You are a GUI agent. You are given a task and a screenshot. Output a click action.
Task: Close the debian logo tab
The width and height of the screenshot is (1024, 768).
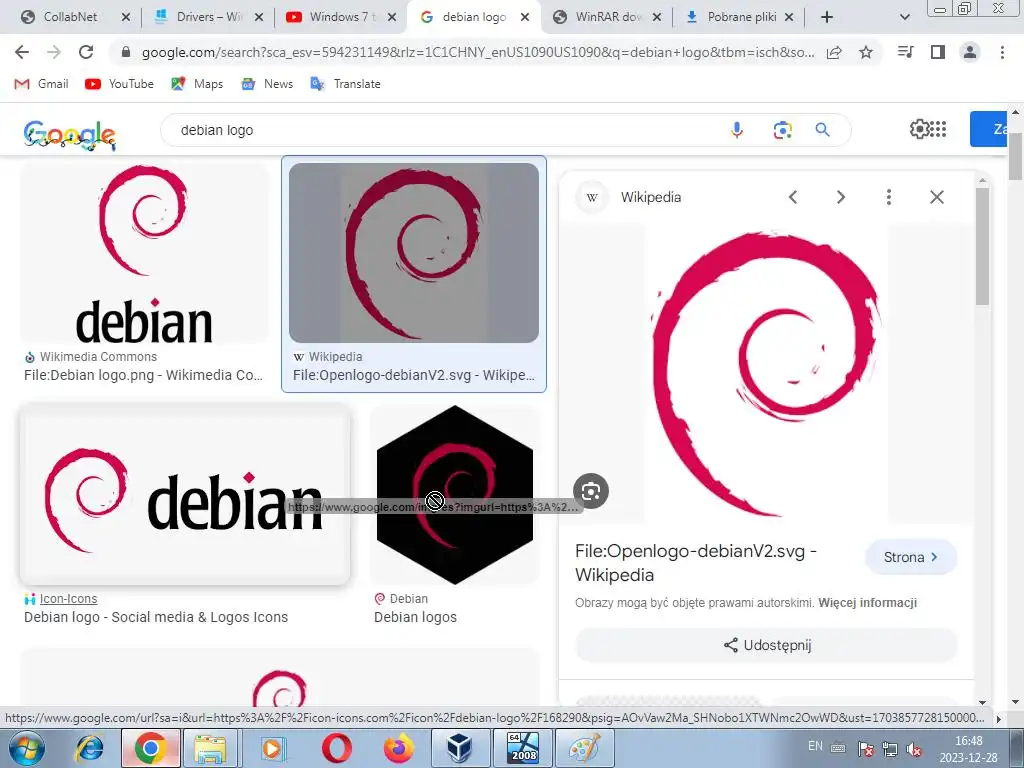click(524, 18)
